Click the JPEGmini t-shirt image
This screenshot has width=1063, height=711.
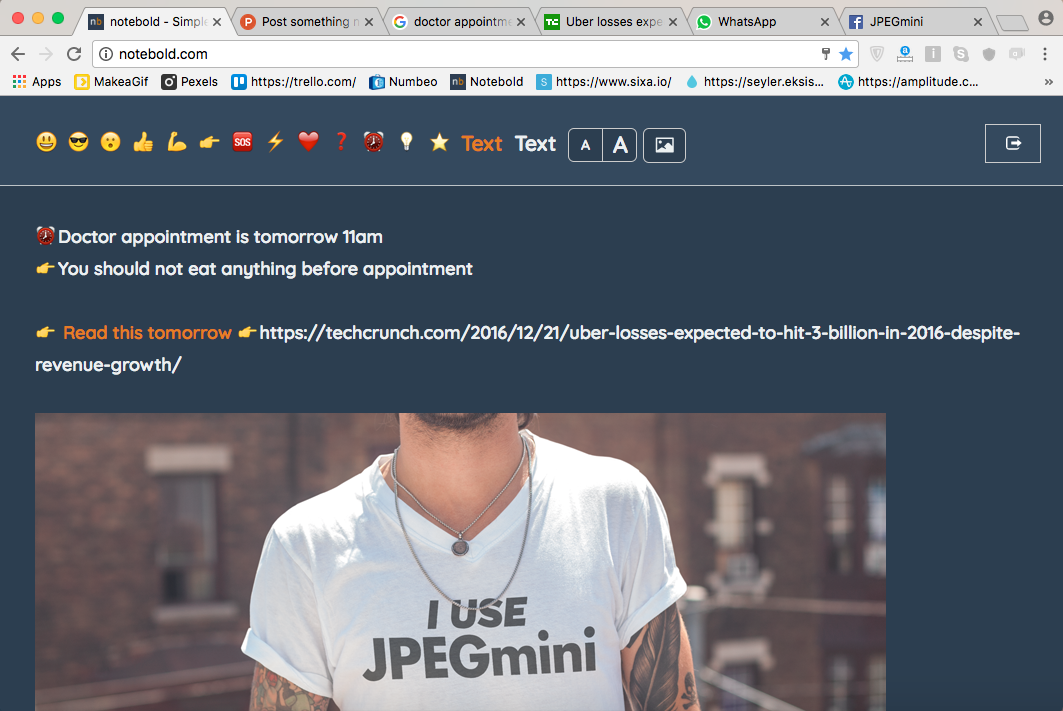click(x=460, y=562)
